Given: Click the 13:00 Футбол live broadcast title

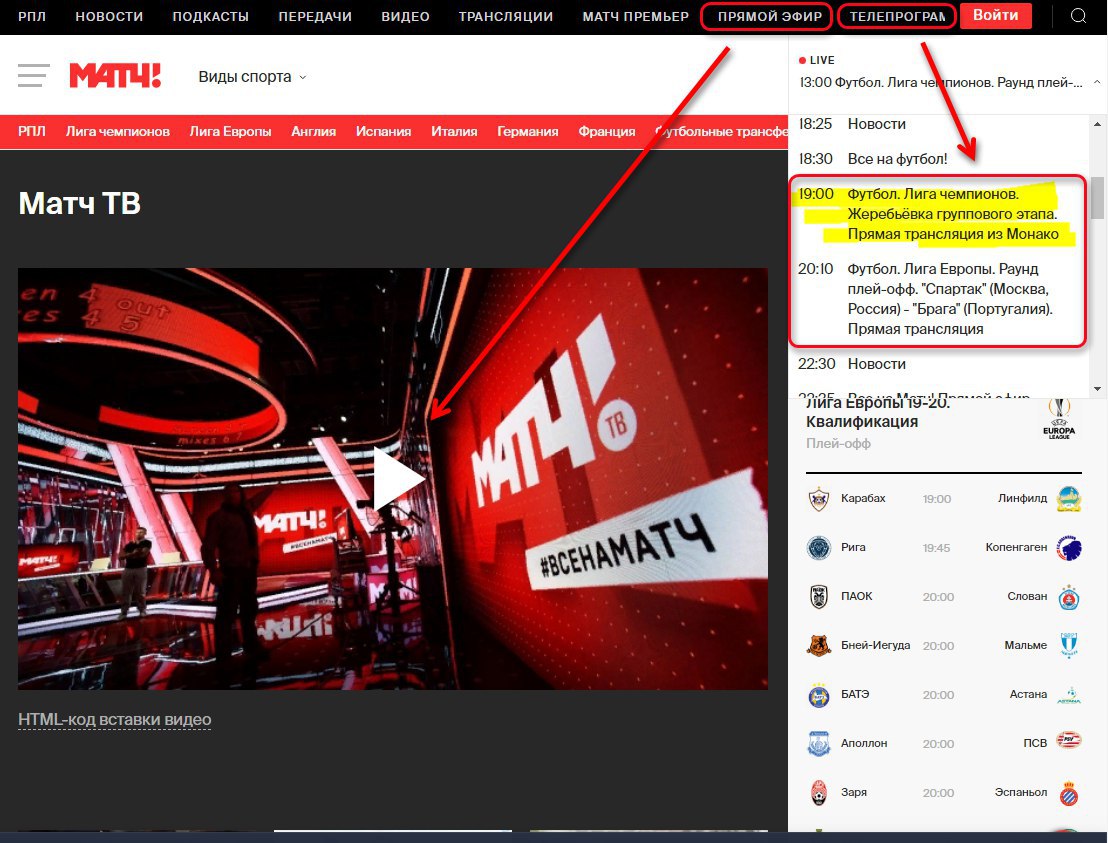Looking at the screenshot, I should point(941,83).
